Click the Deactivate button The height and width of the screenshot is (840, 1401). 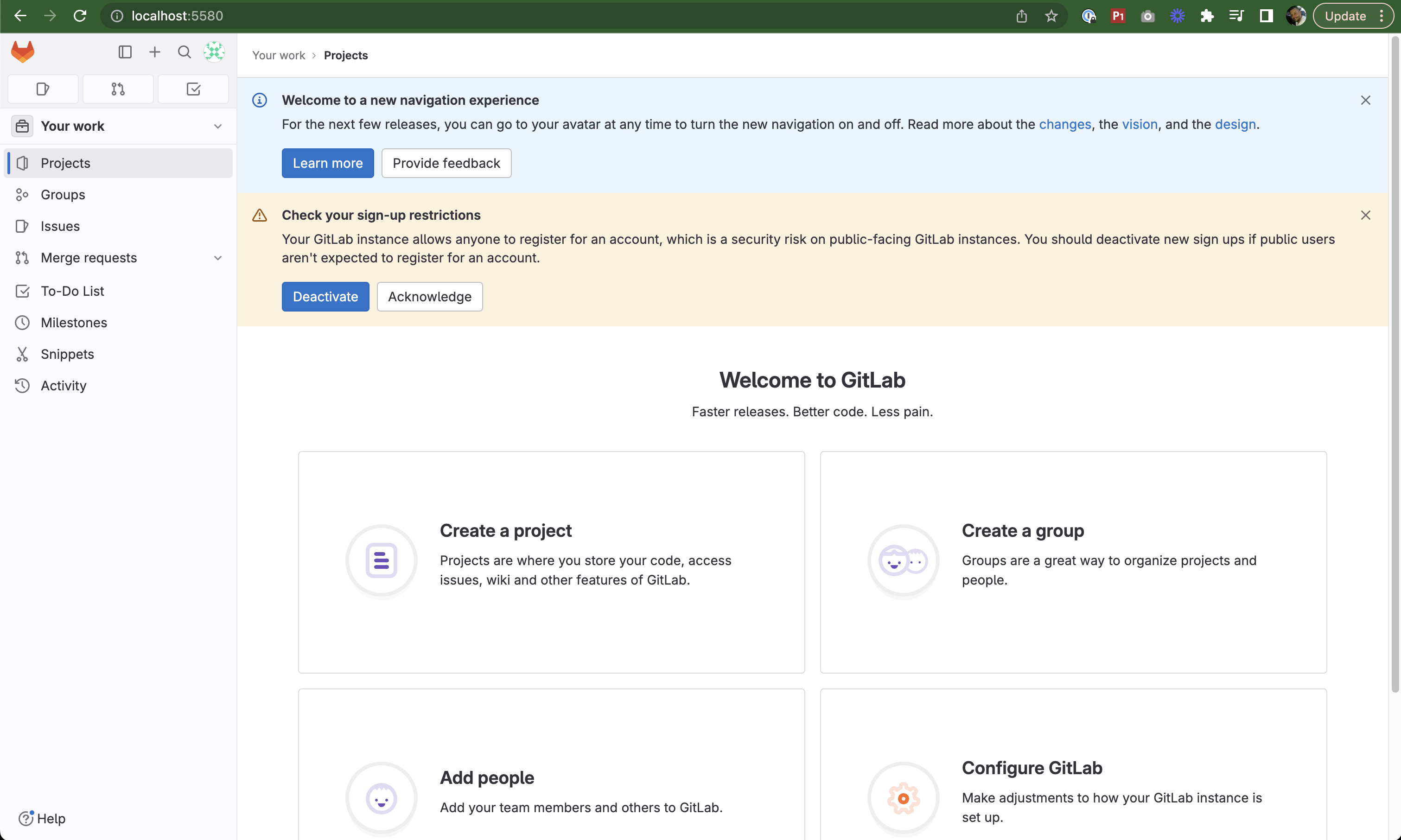(325, 297)
